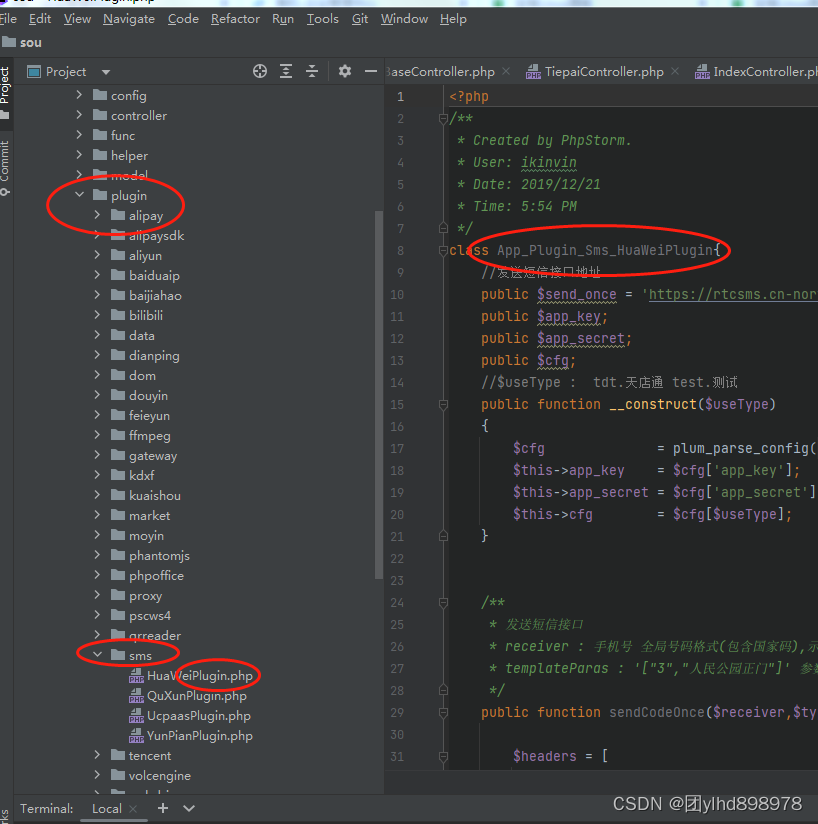Open the Project view dropdown
The image size is (818, 824).
[x=106, y=72]
